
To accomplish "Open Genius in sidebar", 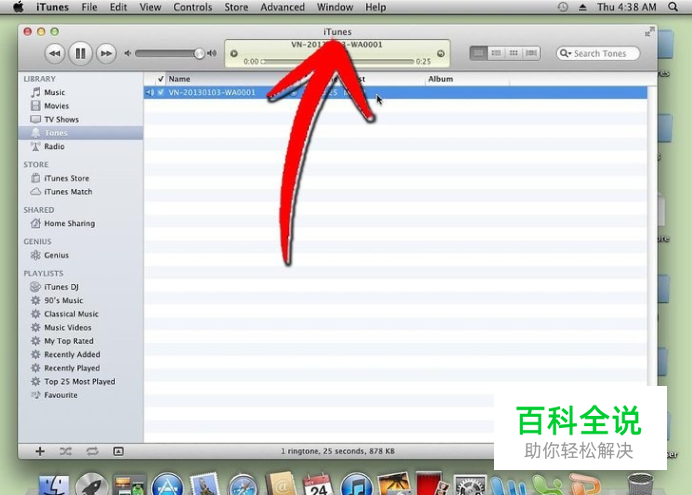I will coord(56,255).
